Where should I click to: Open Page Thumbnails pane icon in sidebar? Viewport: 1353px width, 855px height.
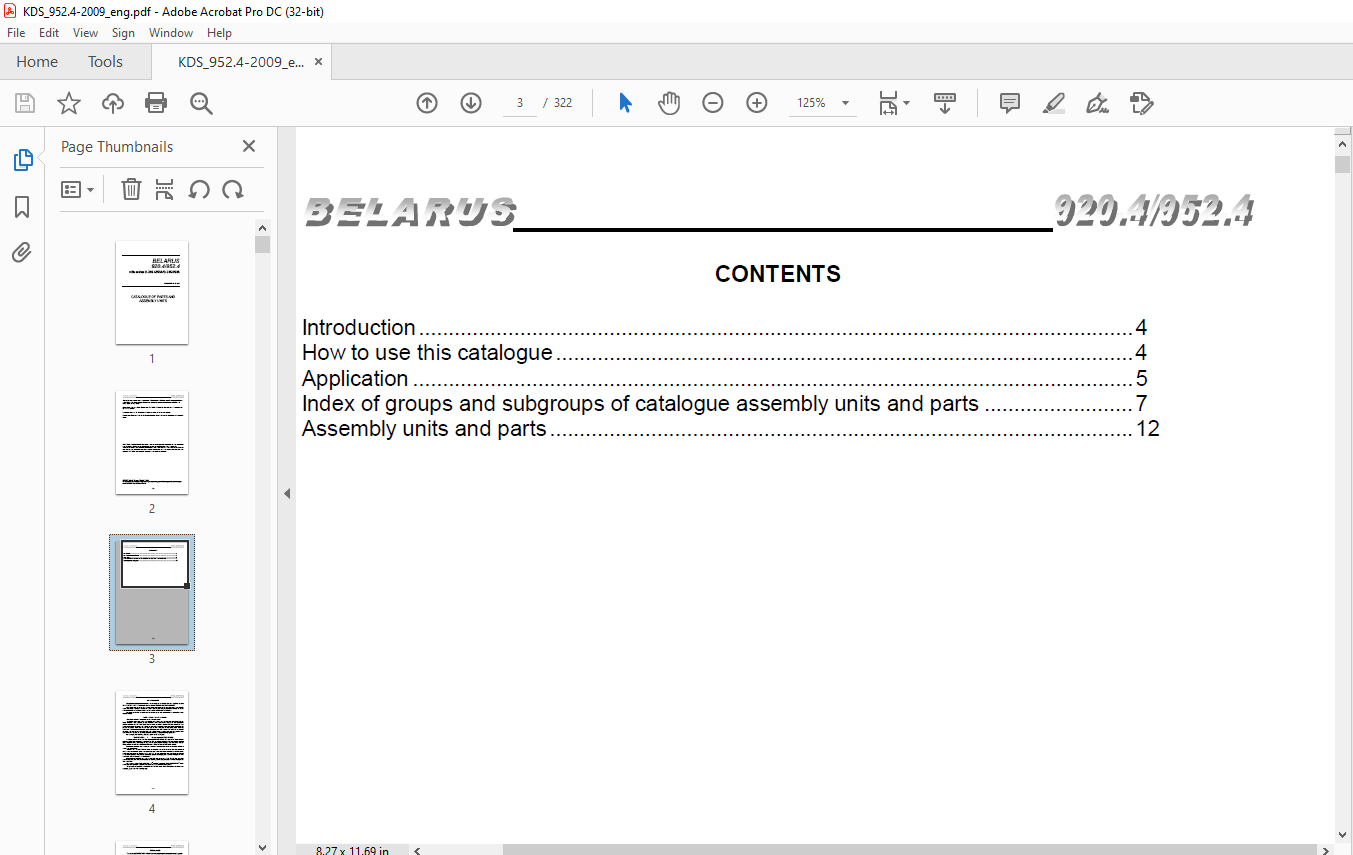tap(22, 160)
